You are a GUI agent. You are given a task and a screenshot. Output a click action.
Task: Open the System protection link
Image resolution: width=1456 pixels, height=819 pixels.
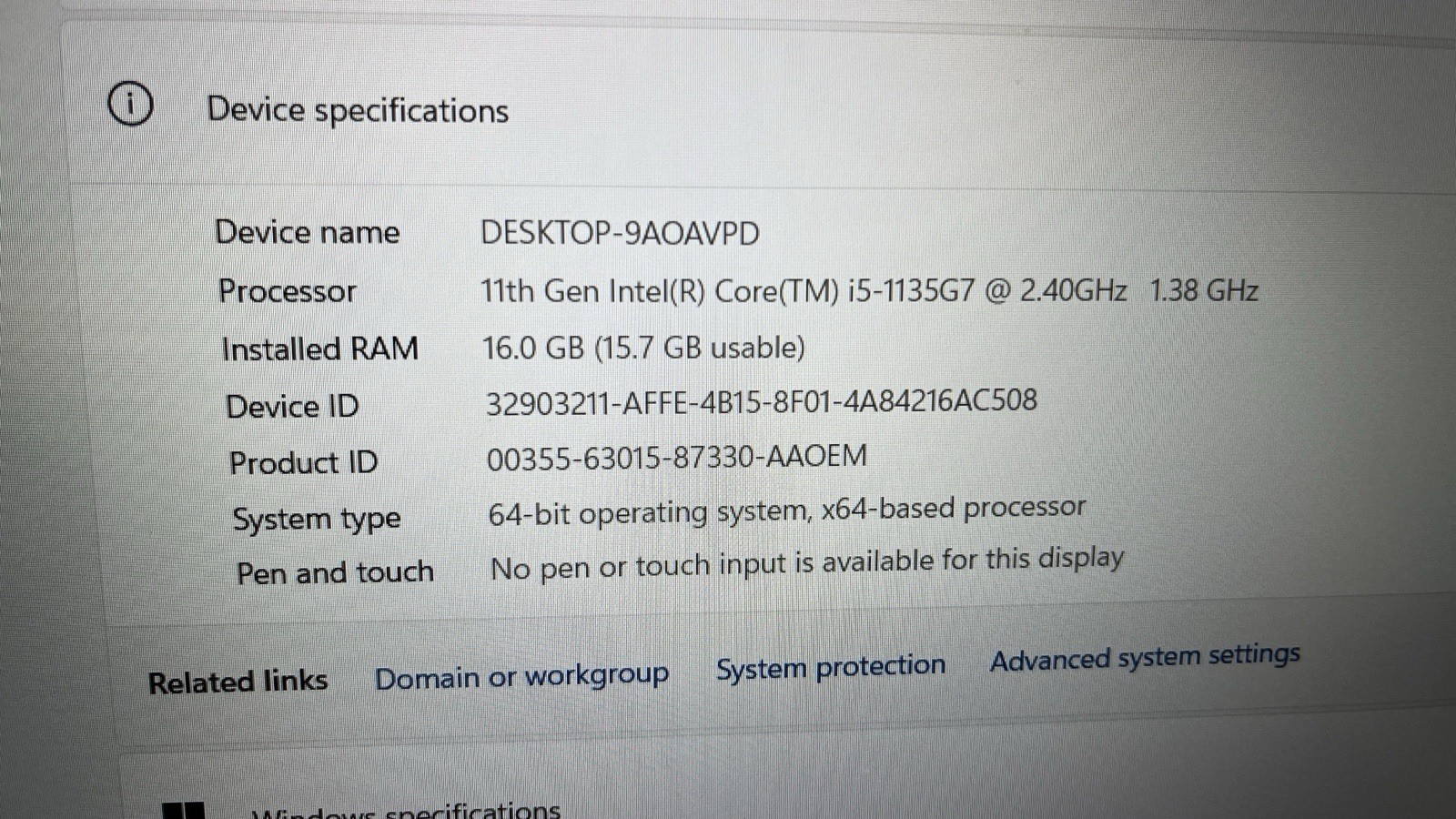point(830,667)
